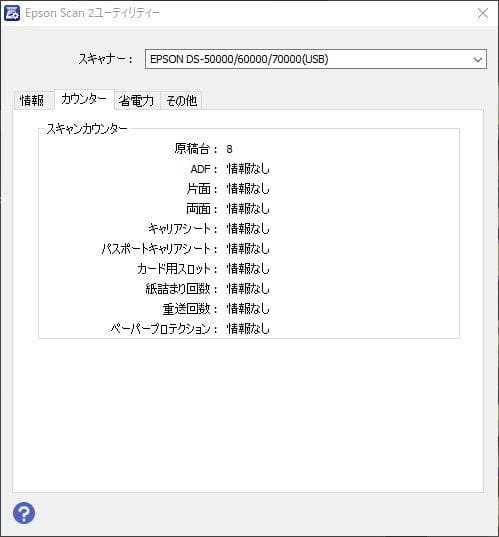Viewport: 499px width, 537px height.
Task: Click the blue help question mark icon
Action: (x=24, y=513)
